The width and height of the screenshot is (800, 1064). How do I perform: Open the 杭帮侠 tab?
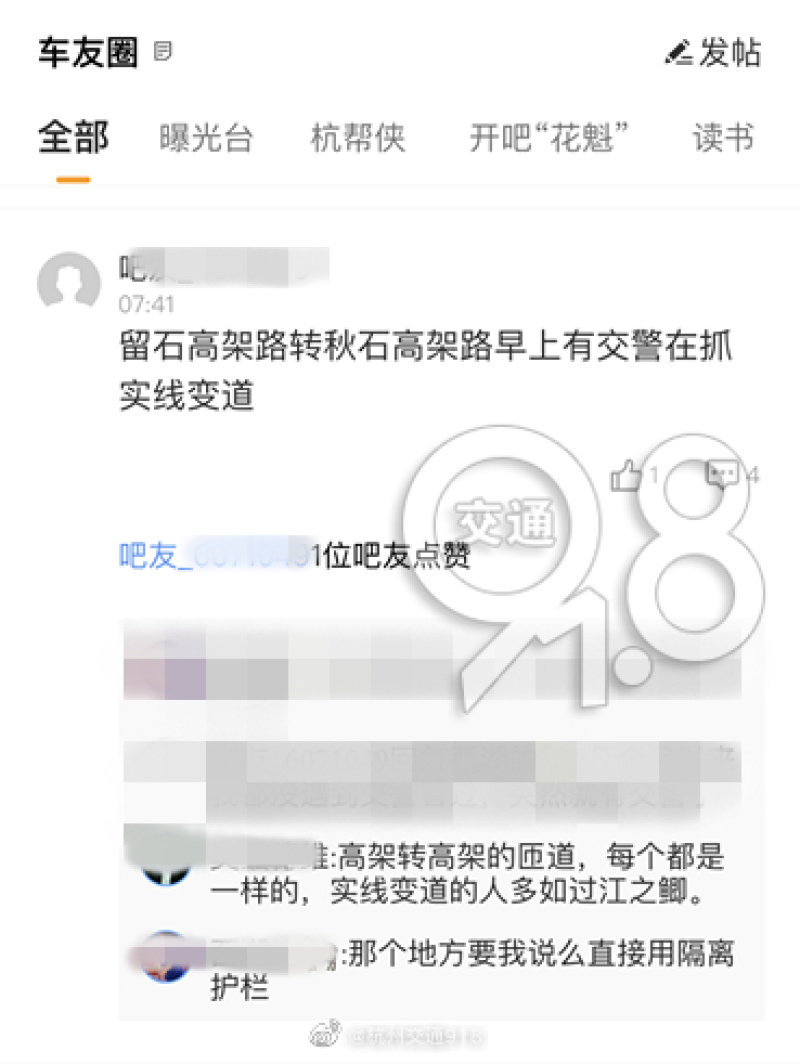coord(358,138)
